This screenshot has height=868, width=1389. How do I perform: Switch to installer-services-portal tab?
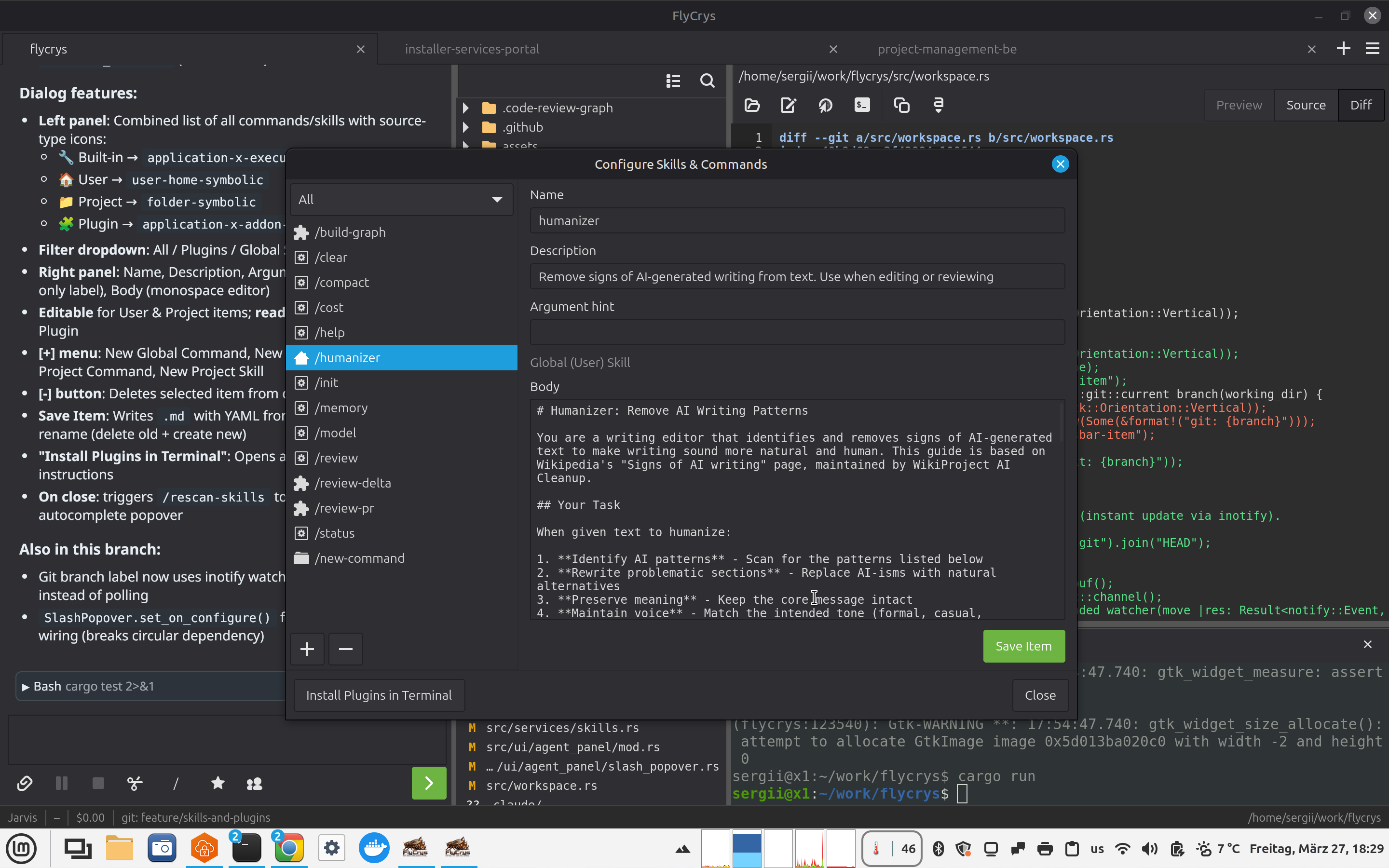click(x=472, y=49)
